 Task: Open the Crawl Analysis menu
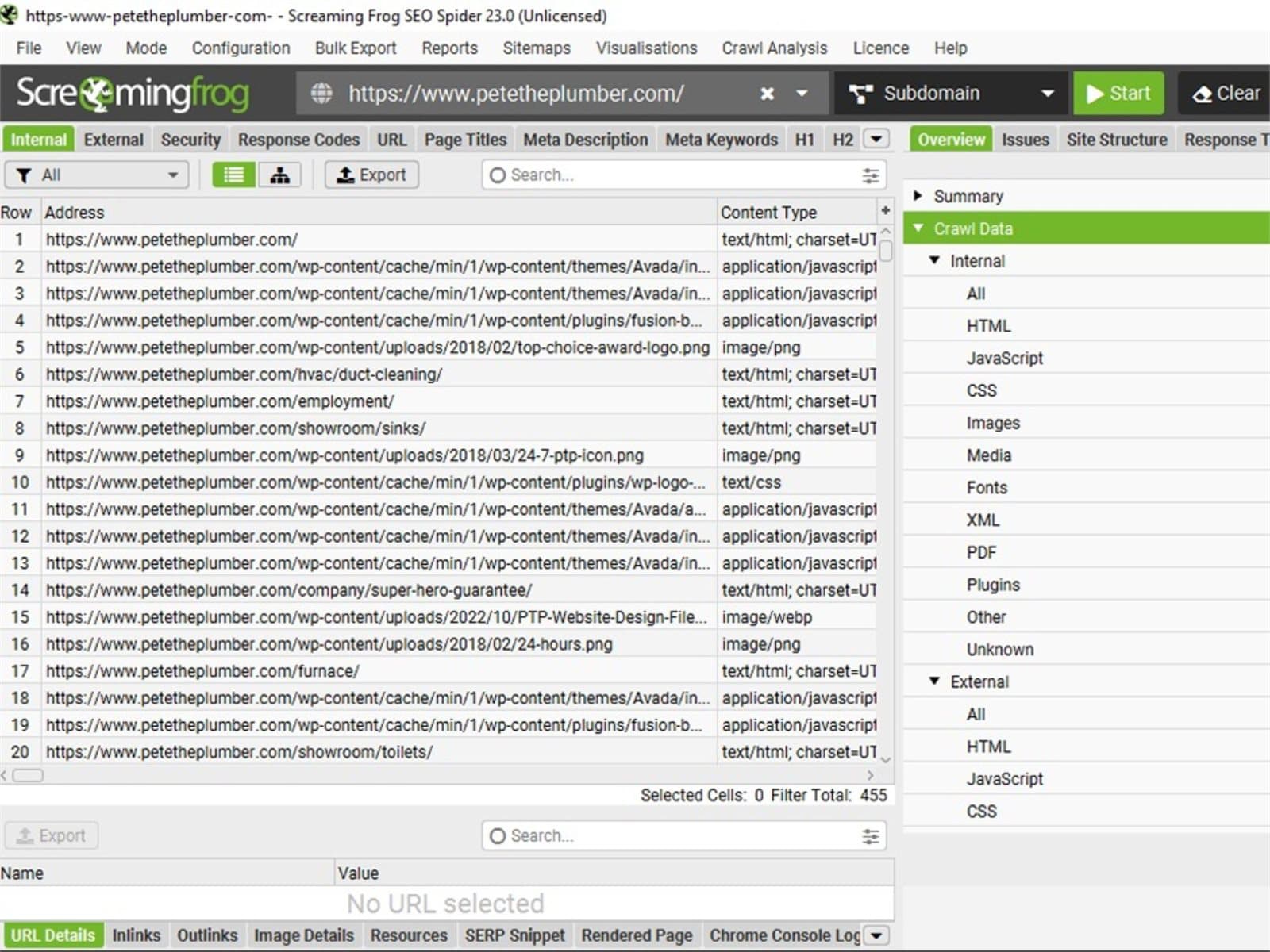(x=775, y=48)
